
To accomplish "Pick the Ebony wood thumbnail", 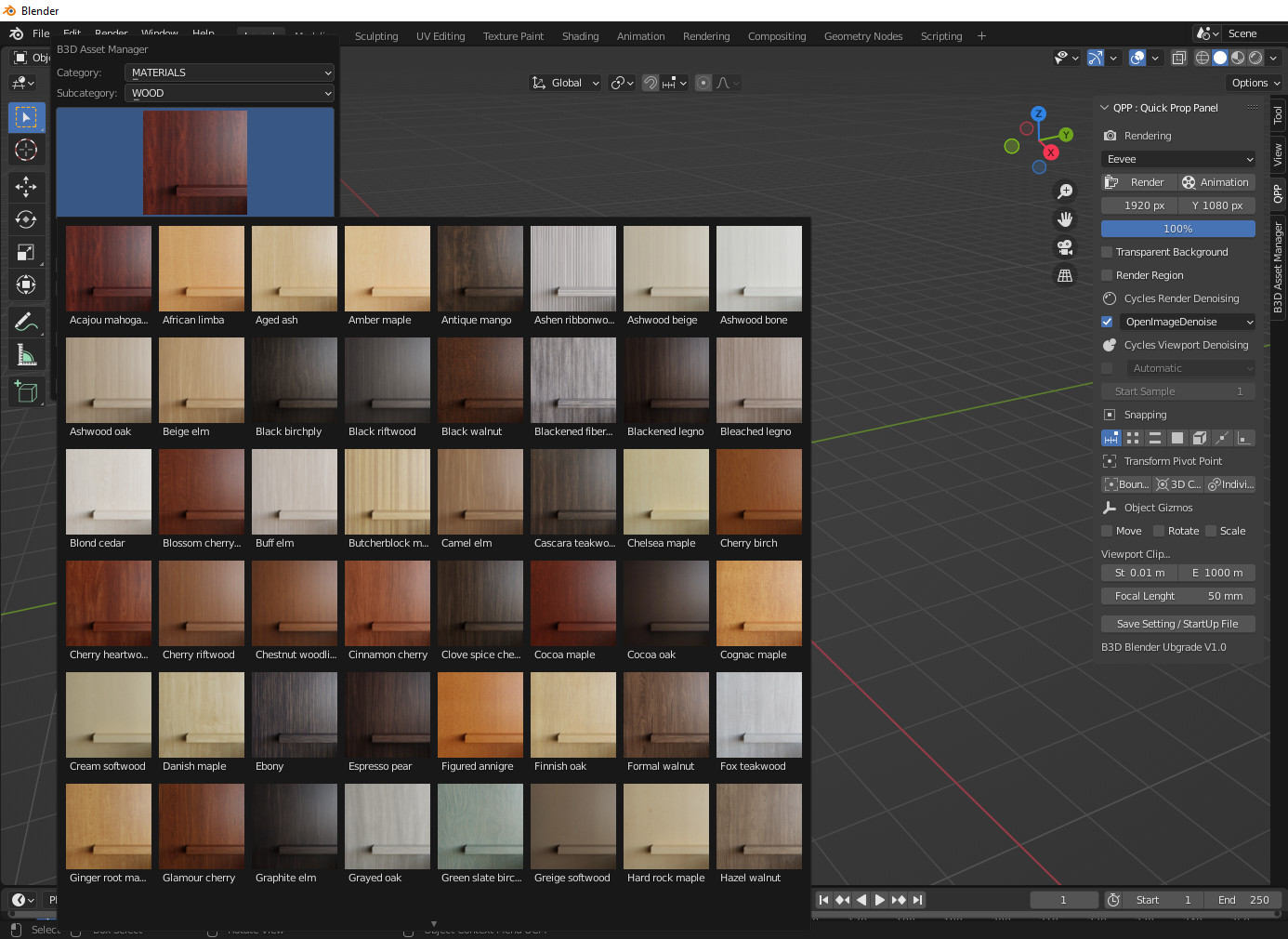I will click(295, 722).
